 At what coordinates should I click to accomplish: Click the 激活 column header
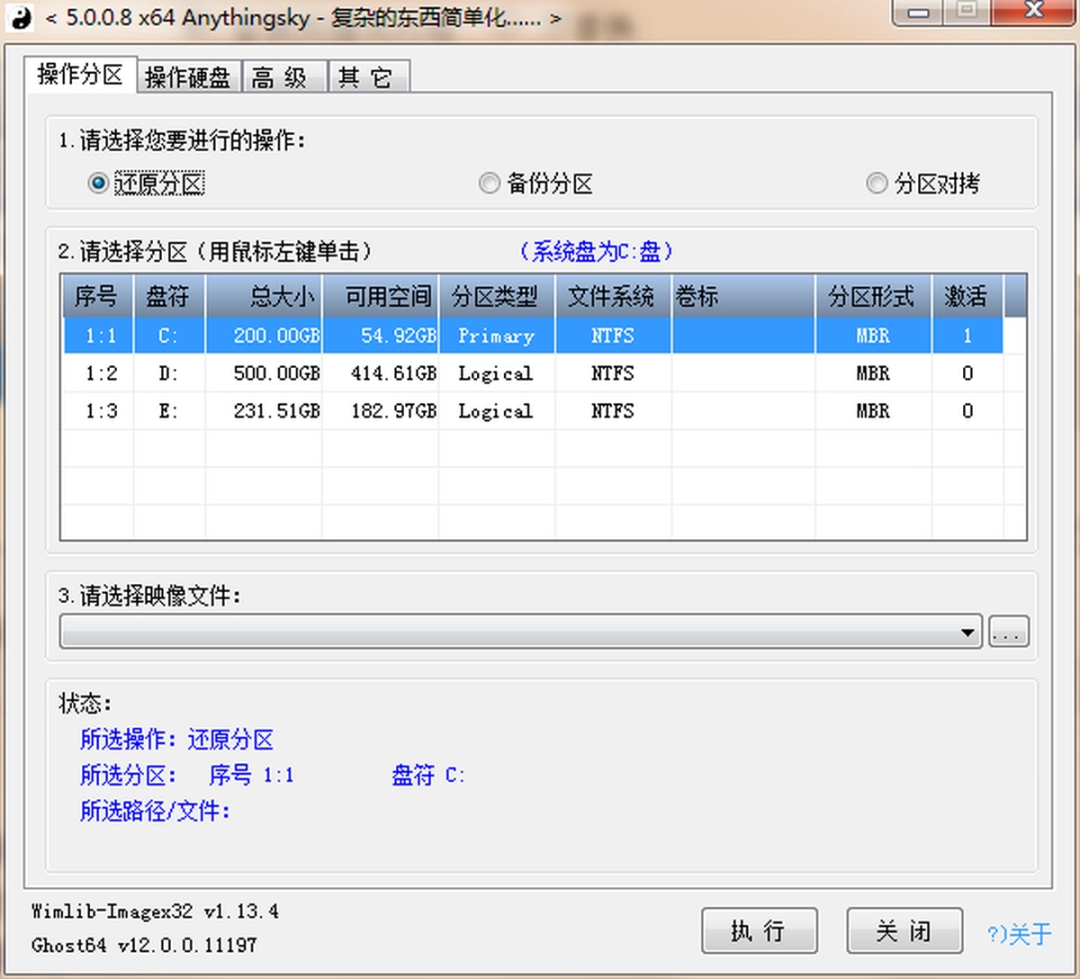[x=966, y=296]
